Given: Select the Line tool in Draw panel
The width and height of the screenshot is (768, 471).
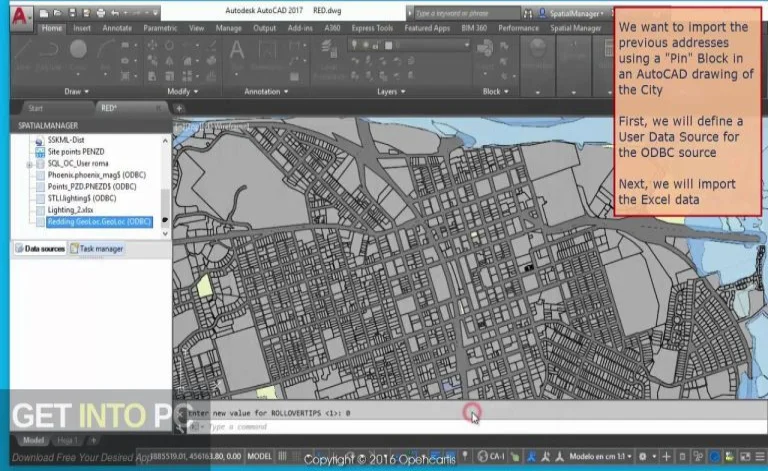Looking at the screenshot, I should 24,55.
